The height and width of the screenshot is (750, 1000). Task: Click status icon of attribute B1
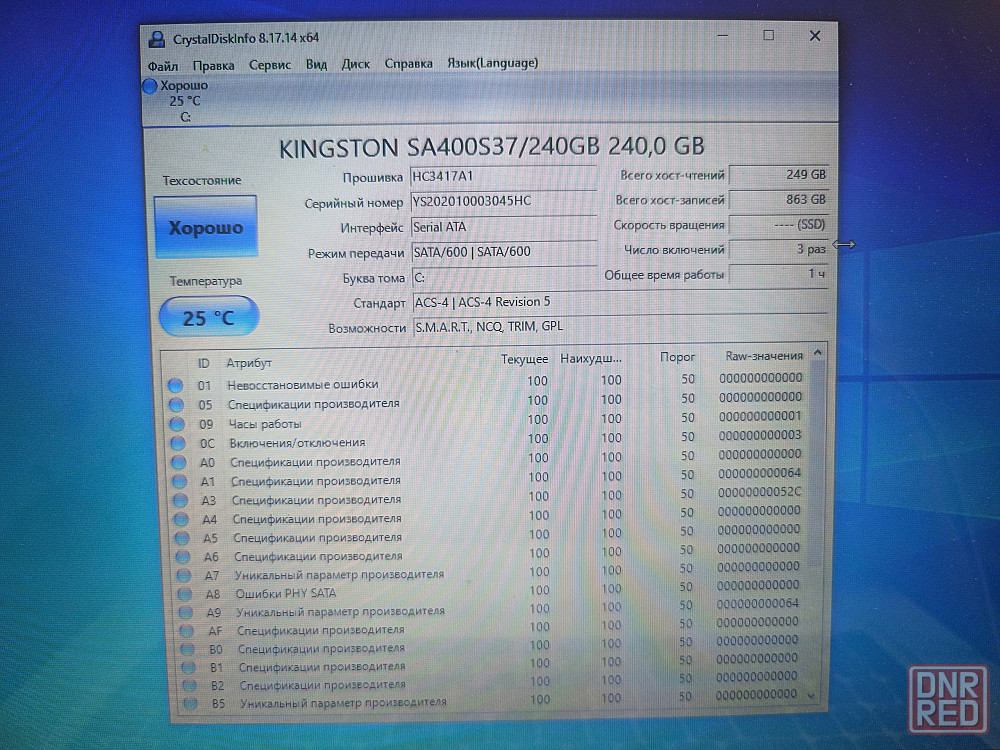pyautogui.click(x=188, y=667)
